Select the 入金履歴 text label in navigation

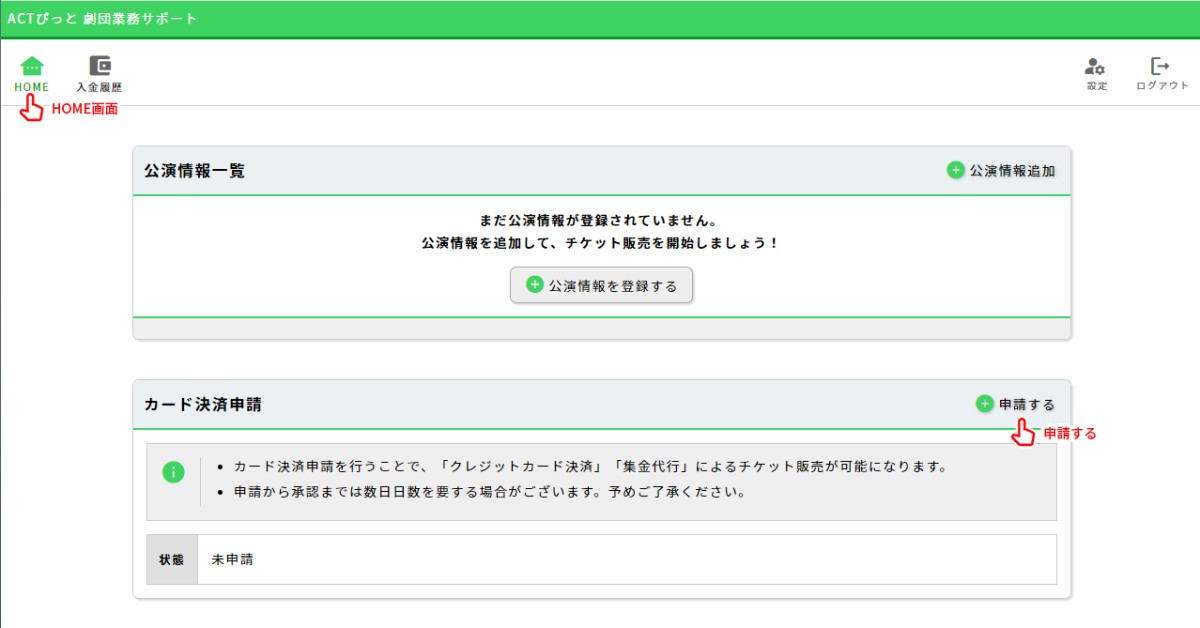click(x=100, y=87)
